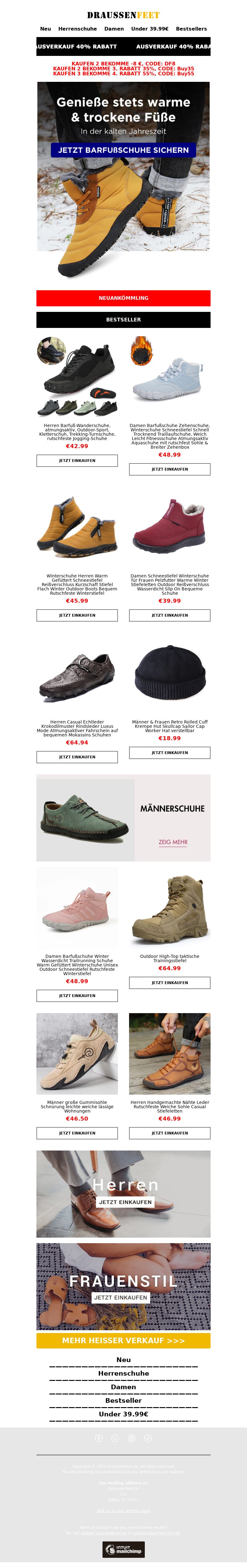Click unsubscribe from this list link
This screenshot has height=1568, width=247.
[157, 1533]
